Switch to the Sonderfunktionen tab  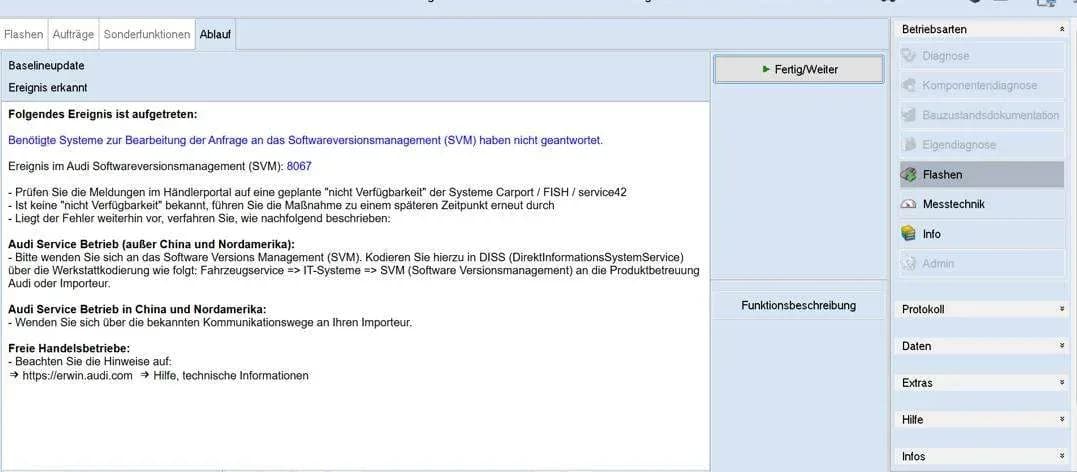(x=147, y=34)
